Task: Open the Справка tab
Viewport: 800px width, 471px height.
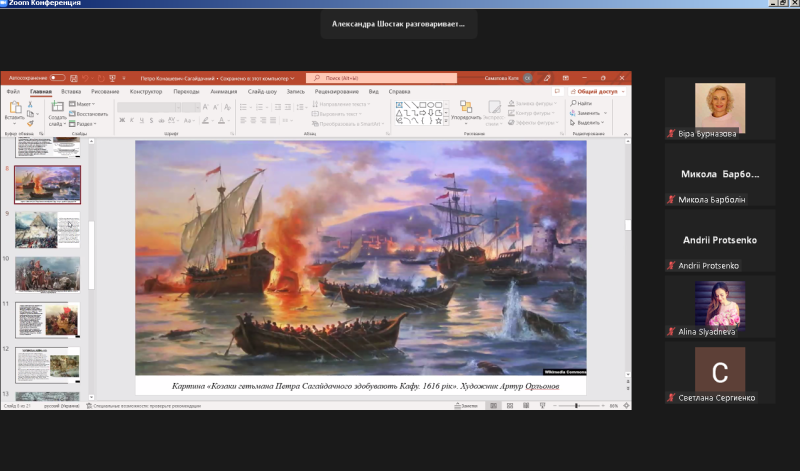Action: 399,92
